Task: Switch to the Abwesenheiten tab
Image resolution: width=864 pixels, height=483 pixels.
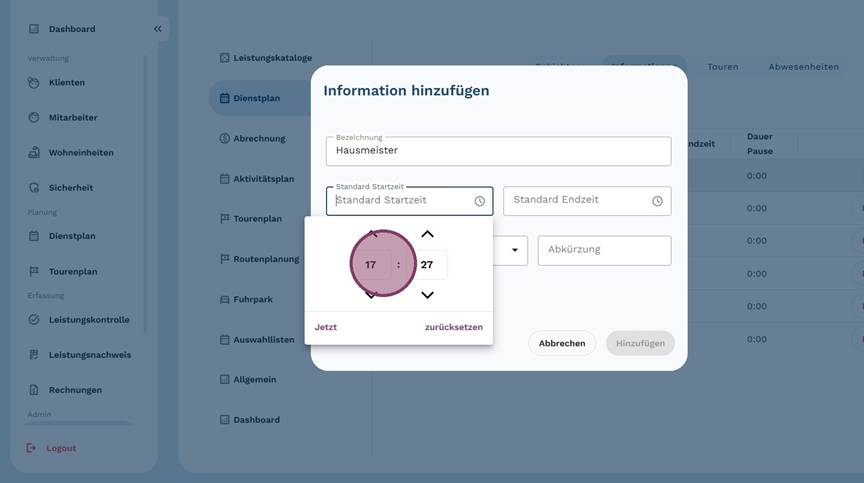Action: tap(803, 67)
